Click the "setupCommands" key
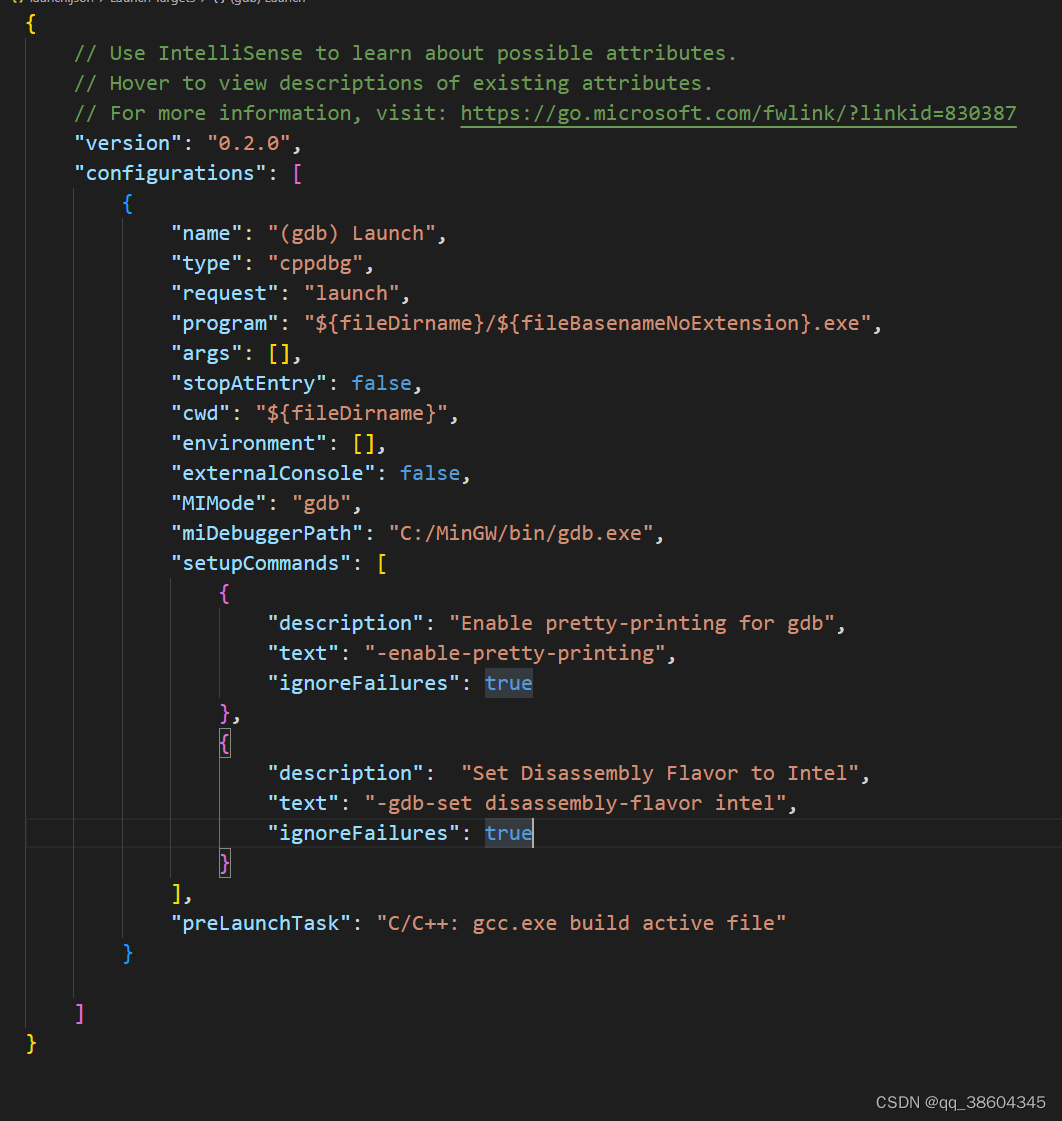The width and height of the screenshot is (1062, 1121). coord(260,564)
